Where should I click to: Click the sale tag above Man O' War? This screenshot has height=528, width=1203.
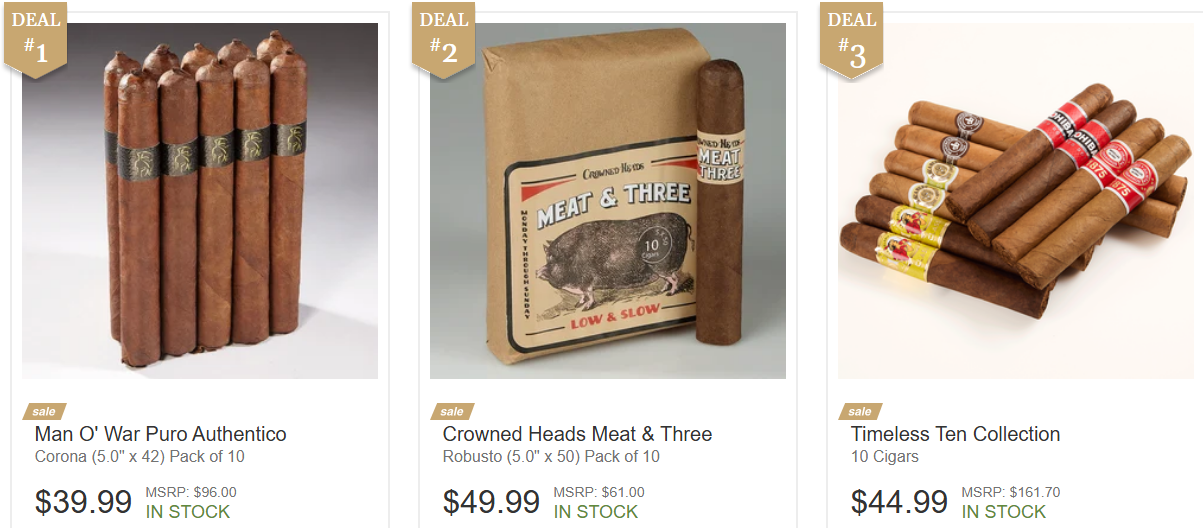44,411
